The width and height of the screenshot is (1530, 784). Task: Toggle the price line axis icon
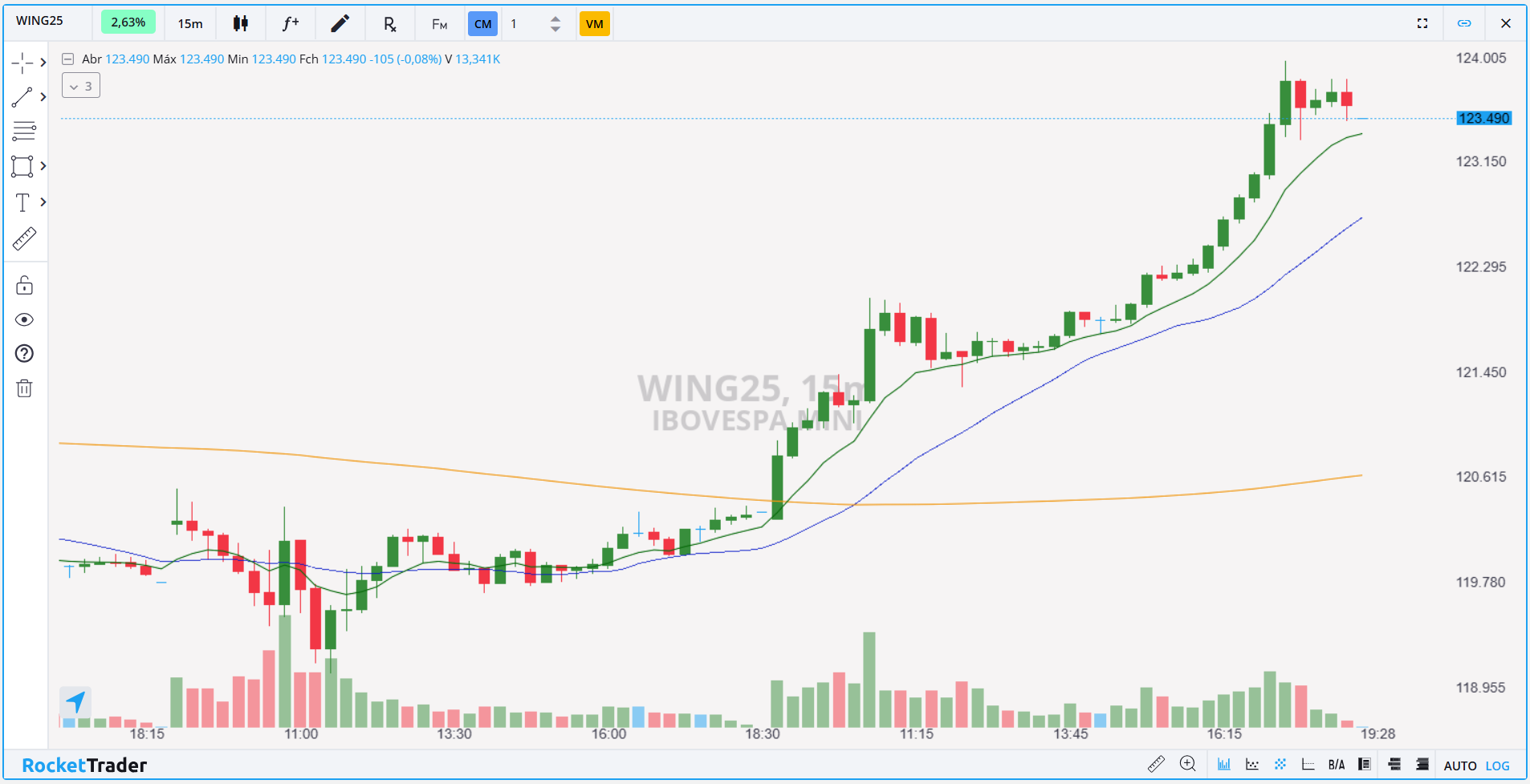[x=1308, y=764]
